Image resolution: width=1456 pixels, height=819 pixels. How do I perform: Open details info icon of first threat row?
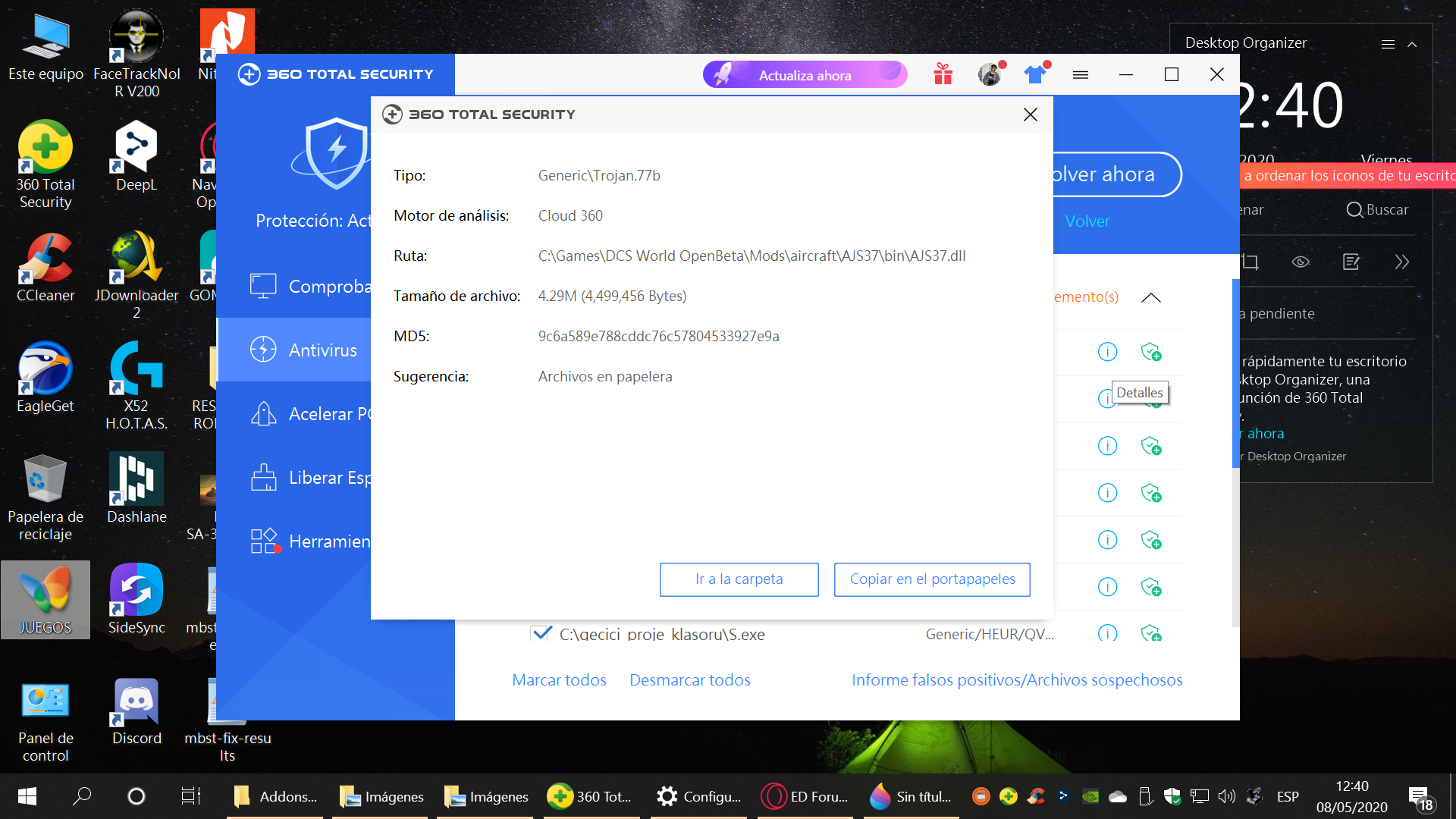[1107, 352]
